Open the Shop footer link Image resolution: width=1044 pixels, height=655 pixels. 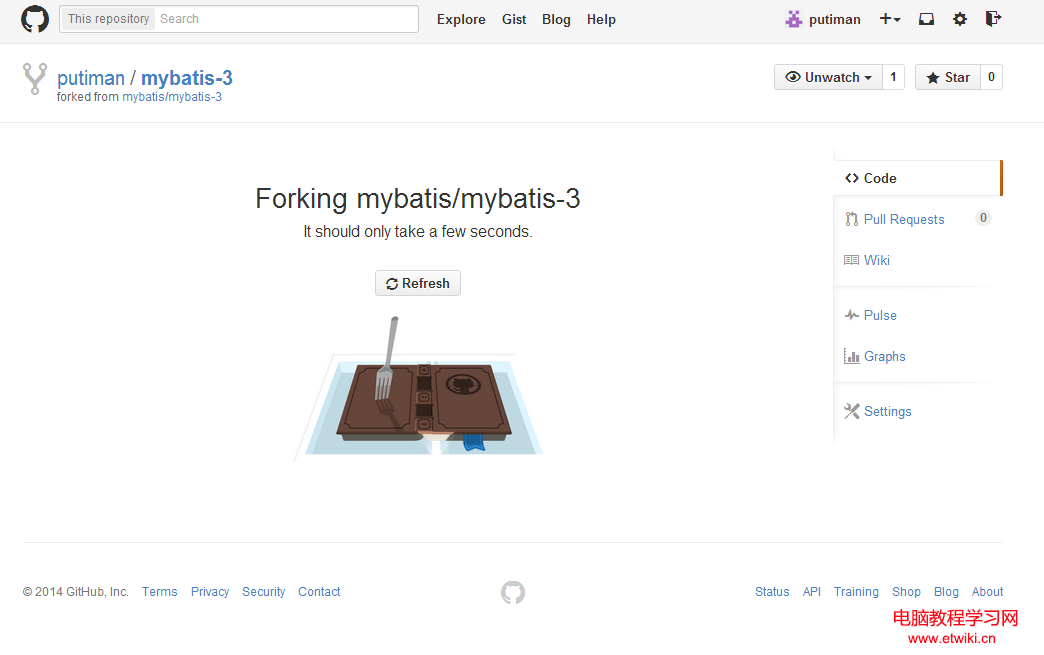[906, 592]
